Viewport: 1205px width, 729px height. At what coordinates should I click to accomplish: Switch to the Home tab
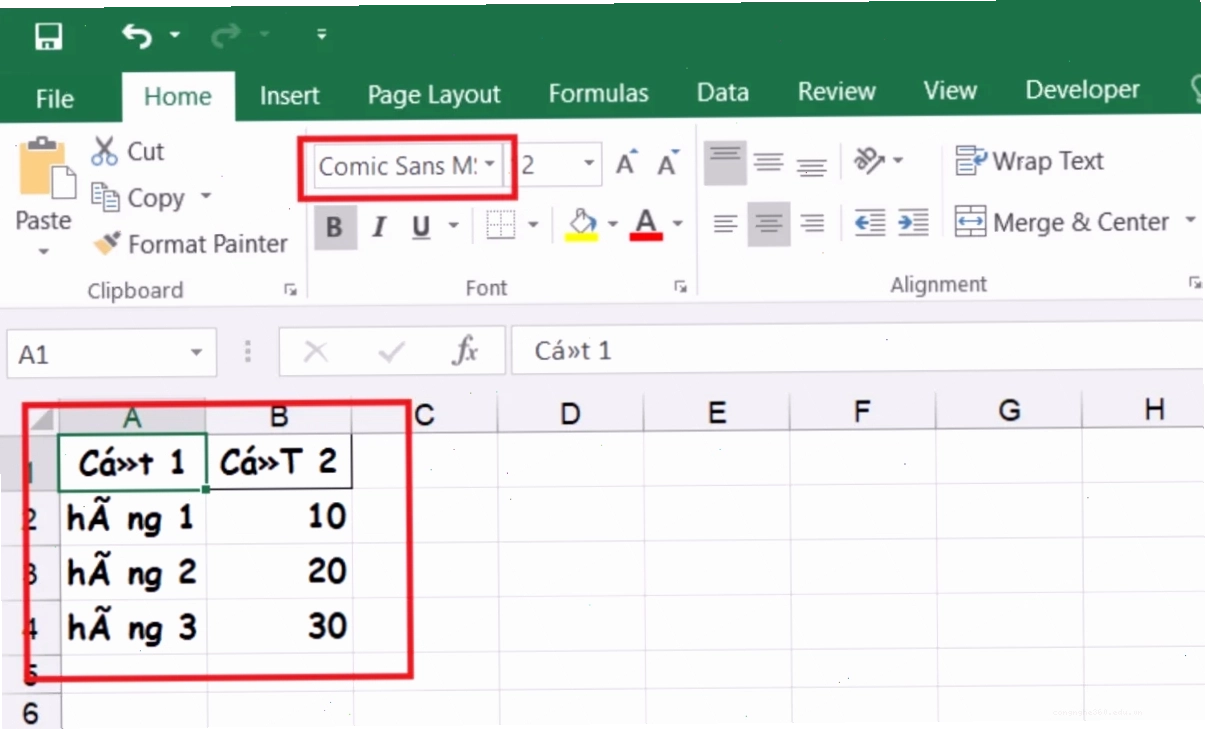[x=178, y=97]
